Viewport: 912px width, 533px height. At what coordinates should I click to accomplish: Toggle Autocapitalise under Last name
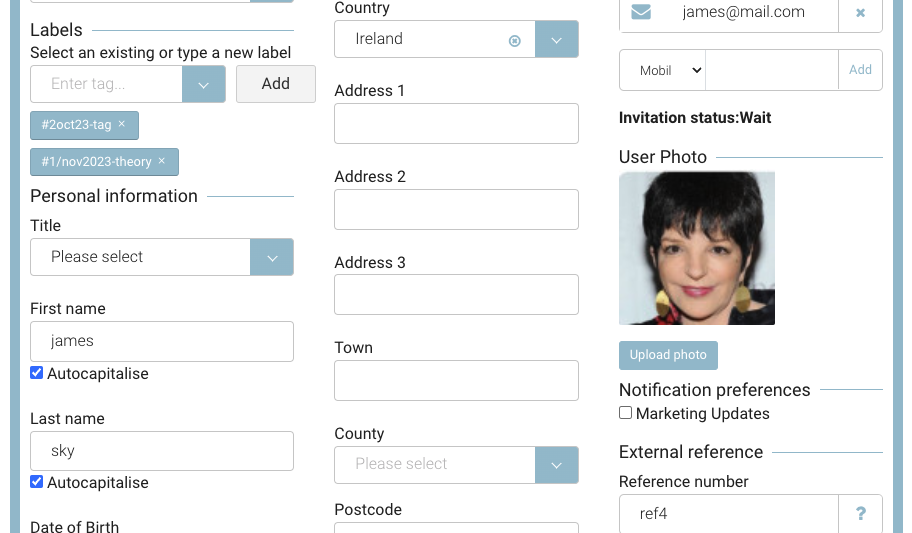point(37,482)
